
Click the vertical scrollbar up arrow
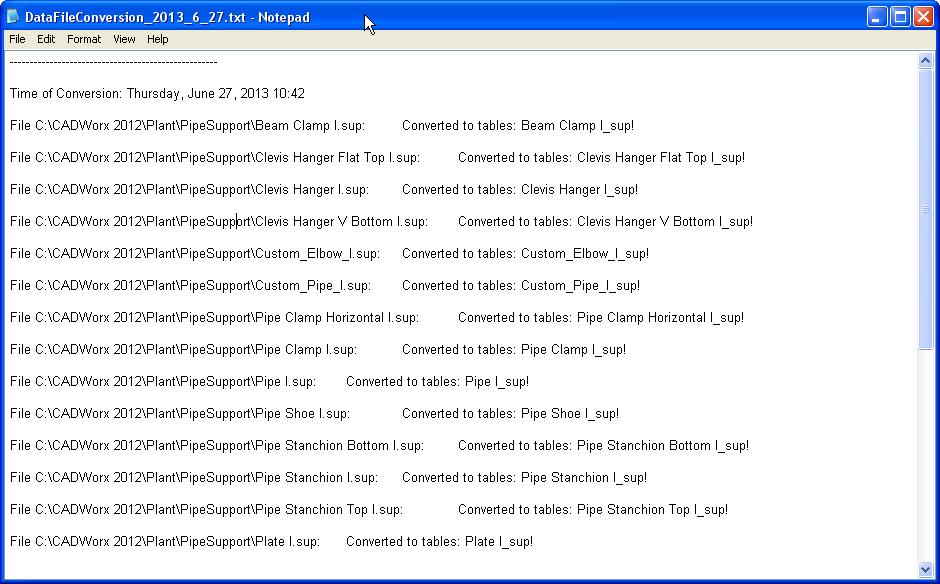[x=925, y=61]
